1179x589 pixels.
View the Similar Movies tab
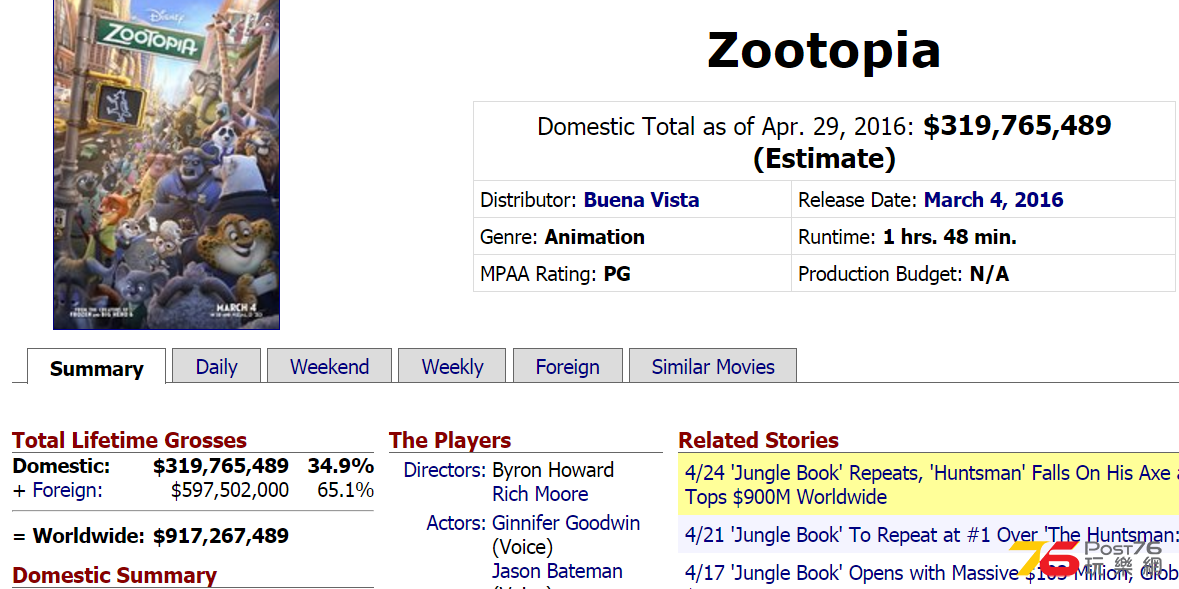coord(713,366)
